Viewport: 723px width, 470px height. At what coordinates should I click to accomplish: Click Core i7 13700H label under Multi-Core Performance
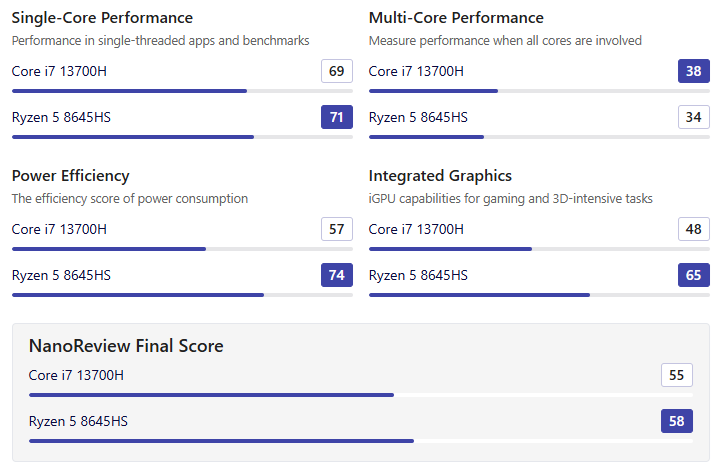[416, 71]
